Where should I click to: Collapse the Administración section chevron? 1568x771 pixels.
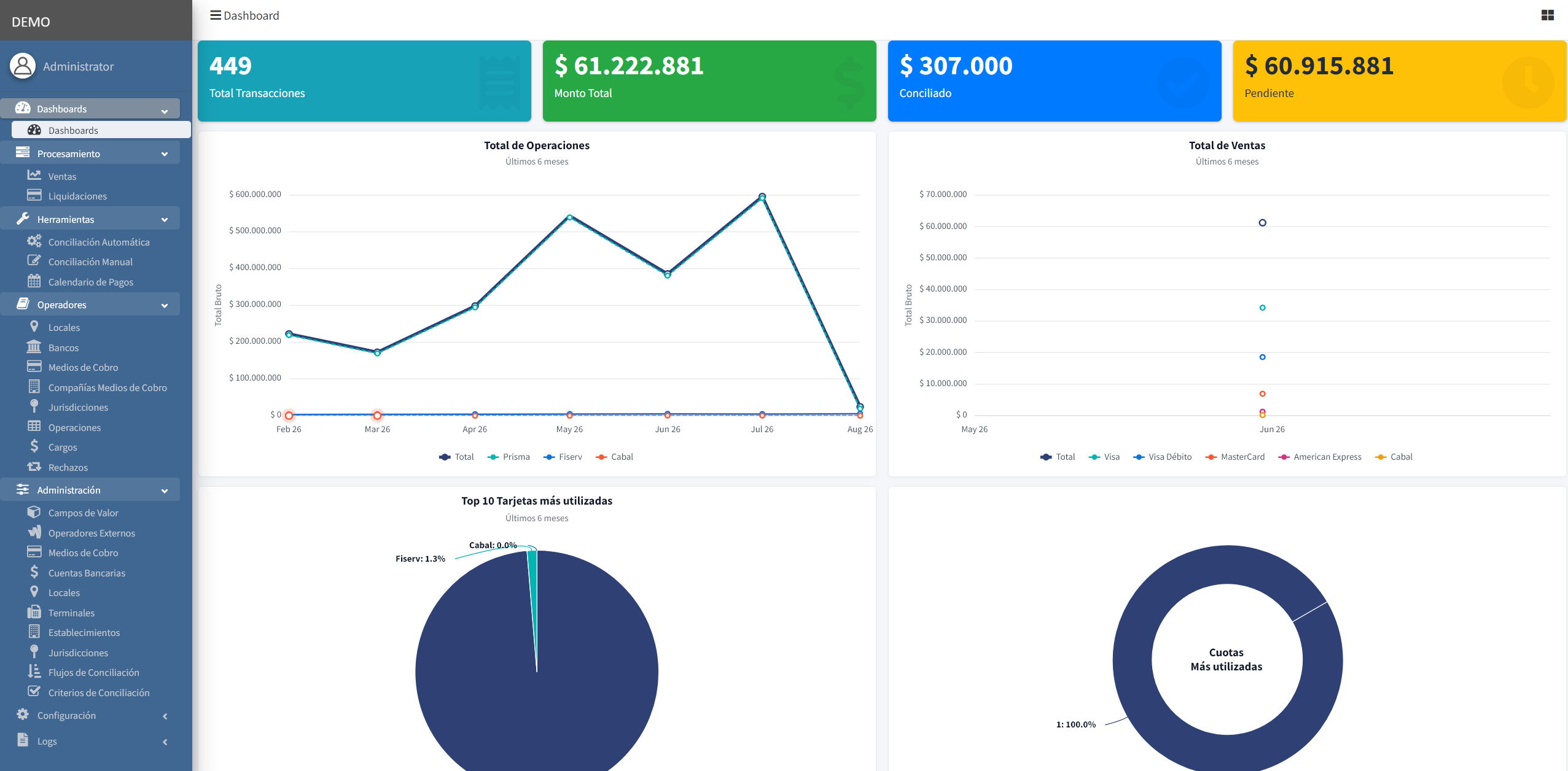coord(165,490)
